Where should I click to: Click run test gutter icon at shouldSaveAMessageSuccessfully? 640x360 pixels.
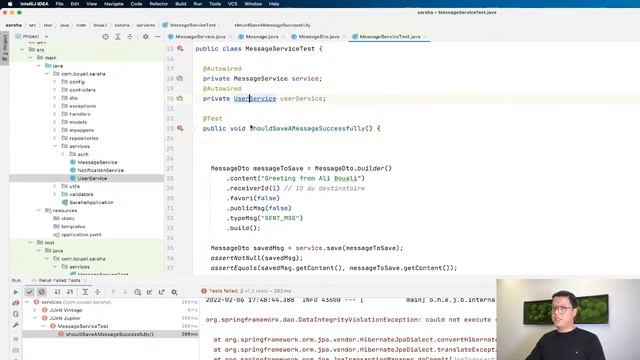point(180,128)
